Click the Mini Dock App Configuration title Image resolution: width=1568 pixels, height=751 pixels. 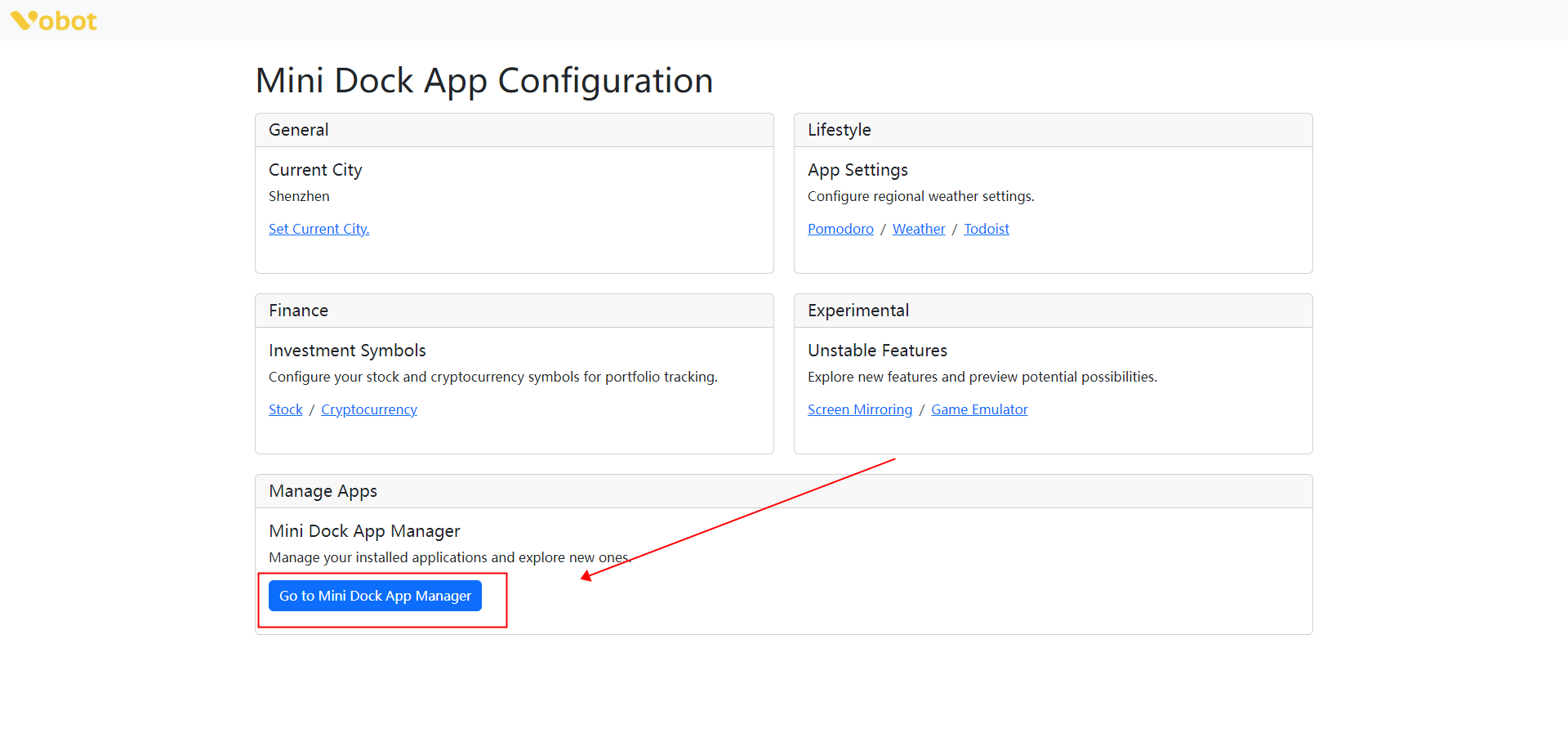click(483, 81)
